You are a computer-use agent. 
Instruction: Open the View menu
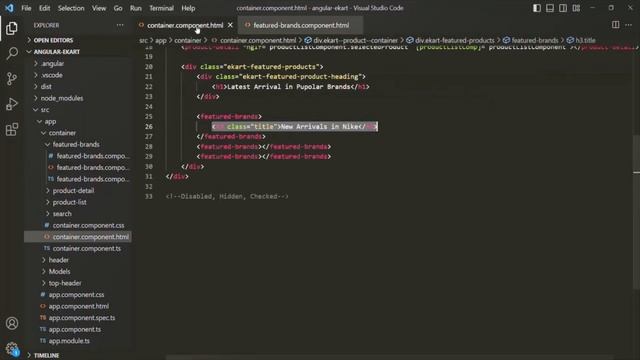(99, 8)
